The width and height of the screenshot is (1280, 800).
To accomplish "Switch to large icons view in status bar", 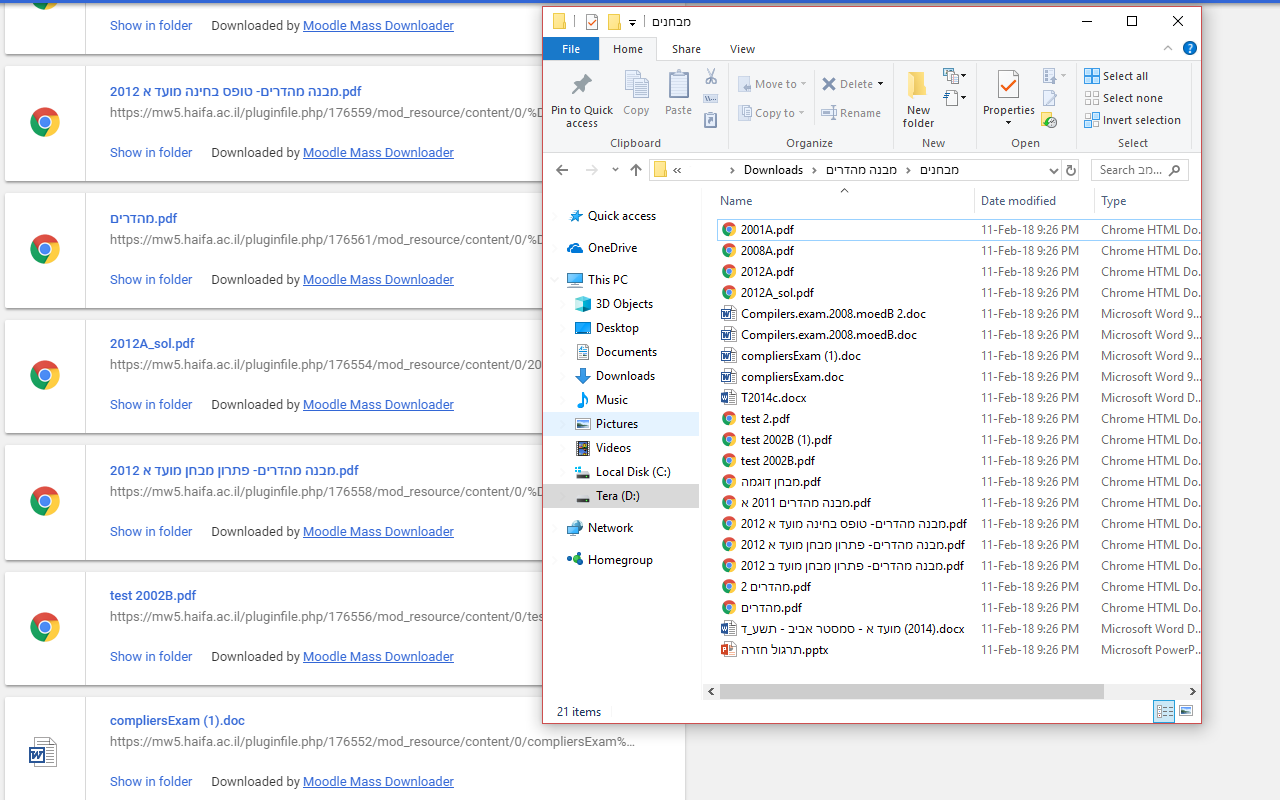I will click(1186, 711).
